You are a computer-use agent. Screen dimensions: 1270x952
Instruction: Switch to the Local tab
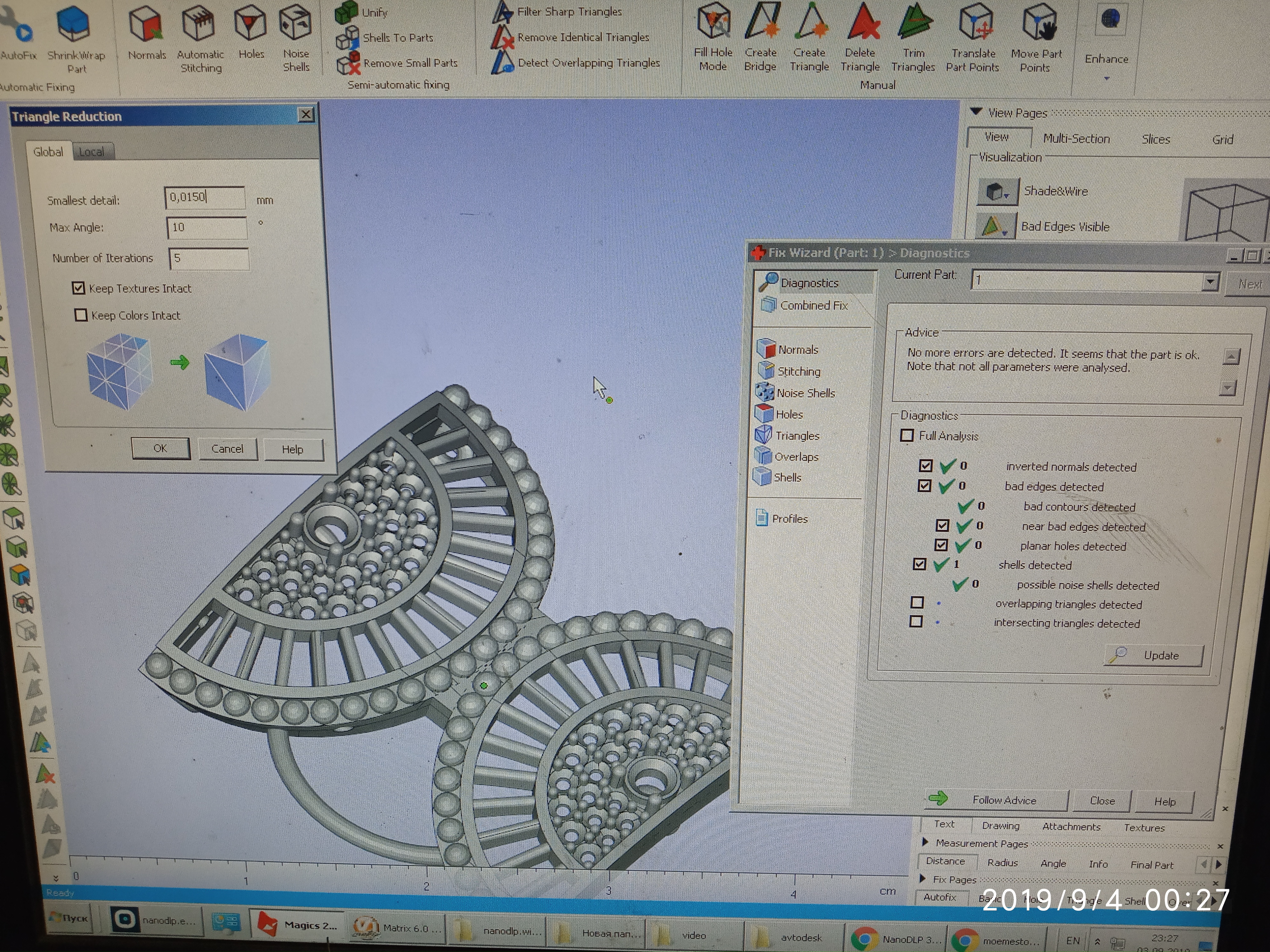pos(92,152)
